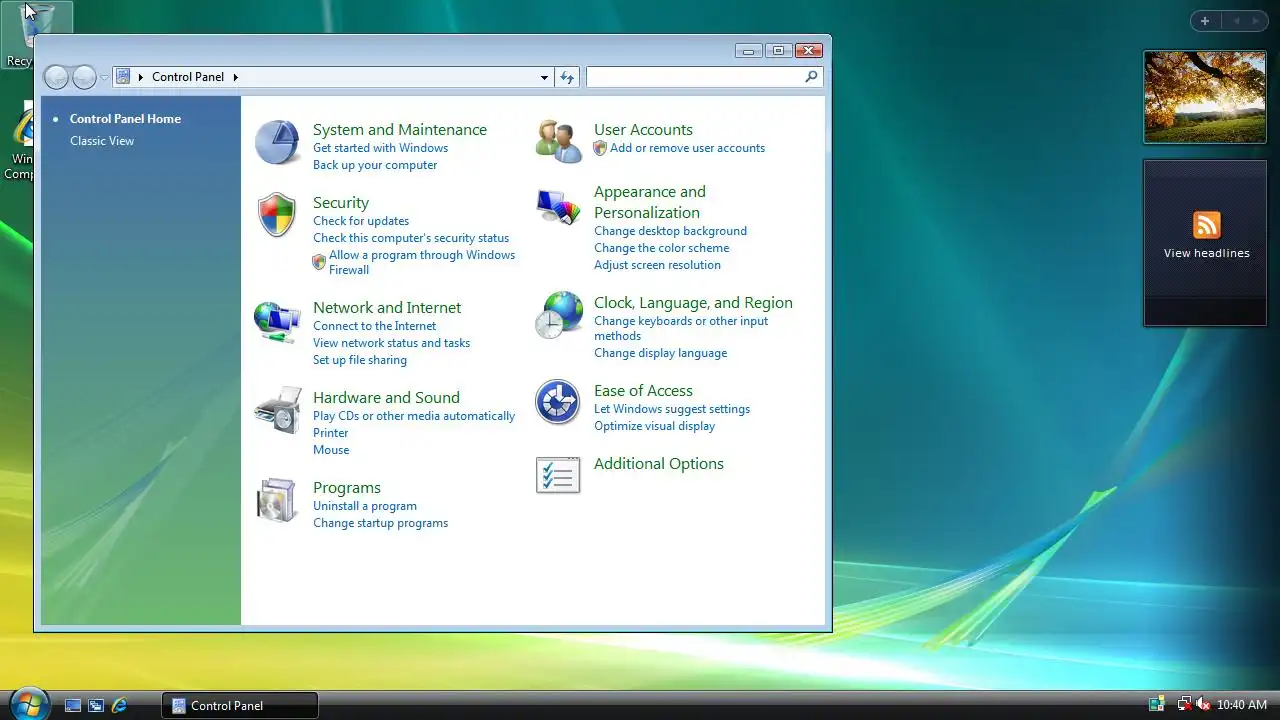
Task: Click Change keyboards or other input methods
Action: (x=681, y=328)
